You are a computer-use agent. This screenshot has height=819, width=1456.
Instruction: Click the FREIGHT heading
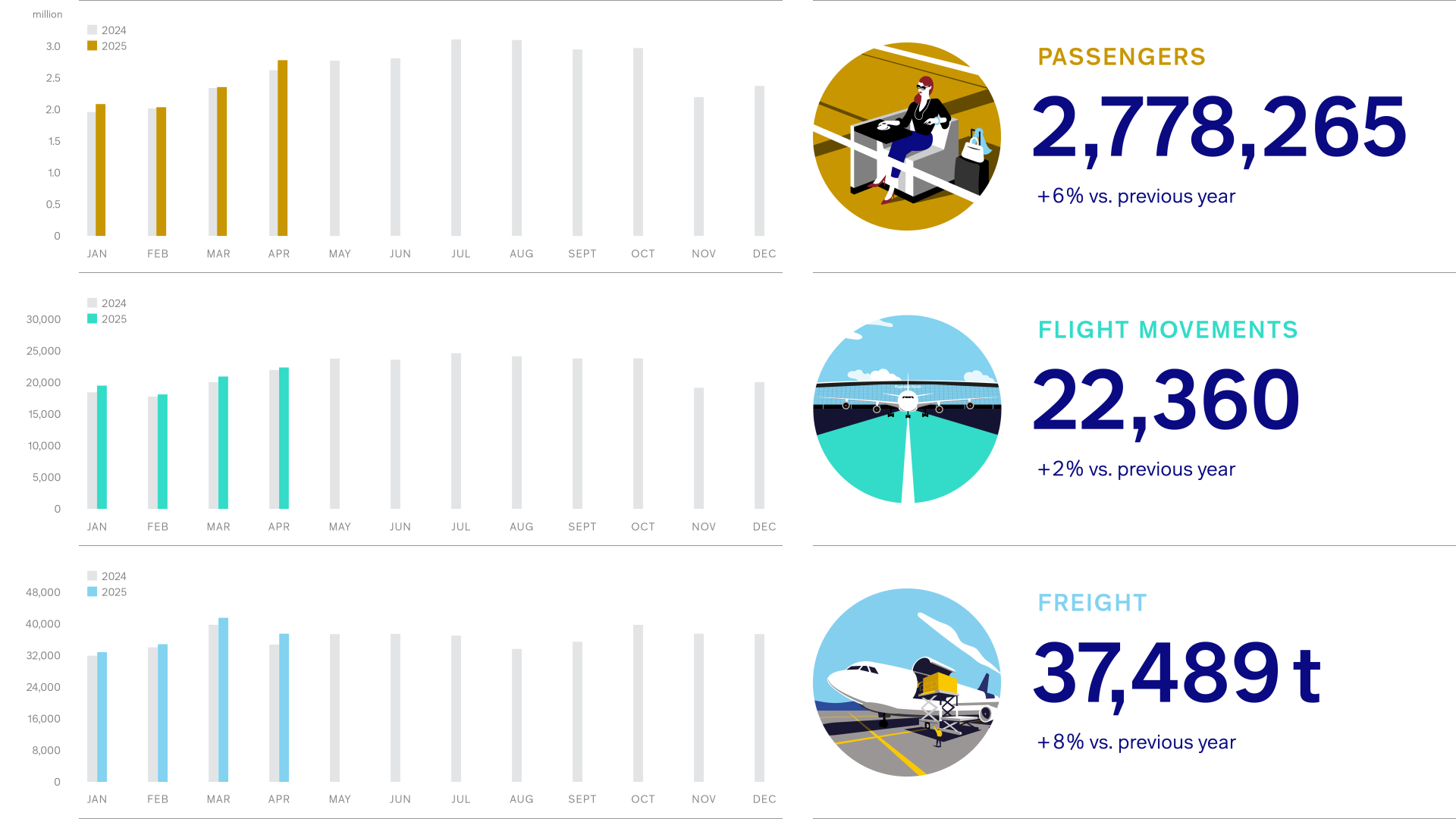[x=1092, y=603]
